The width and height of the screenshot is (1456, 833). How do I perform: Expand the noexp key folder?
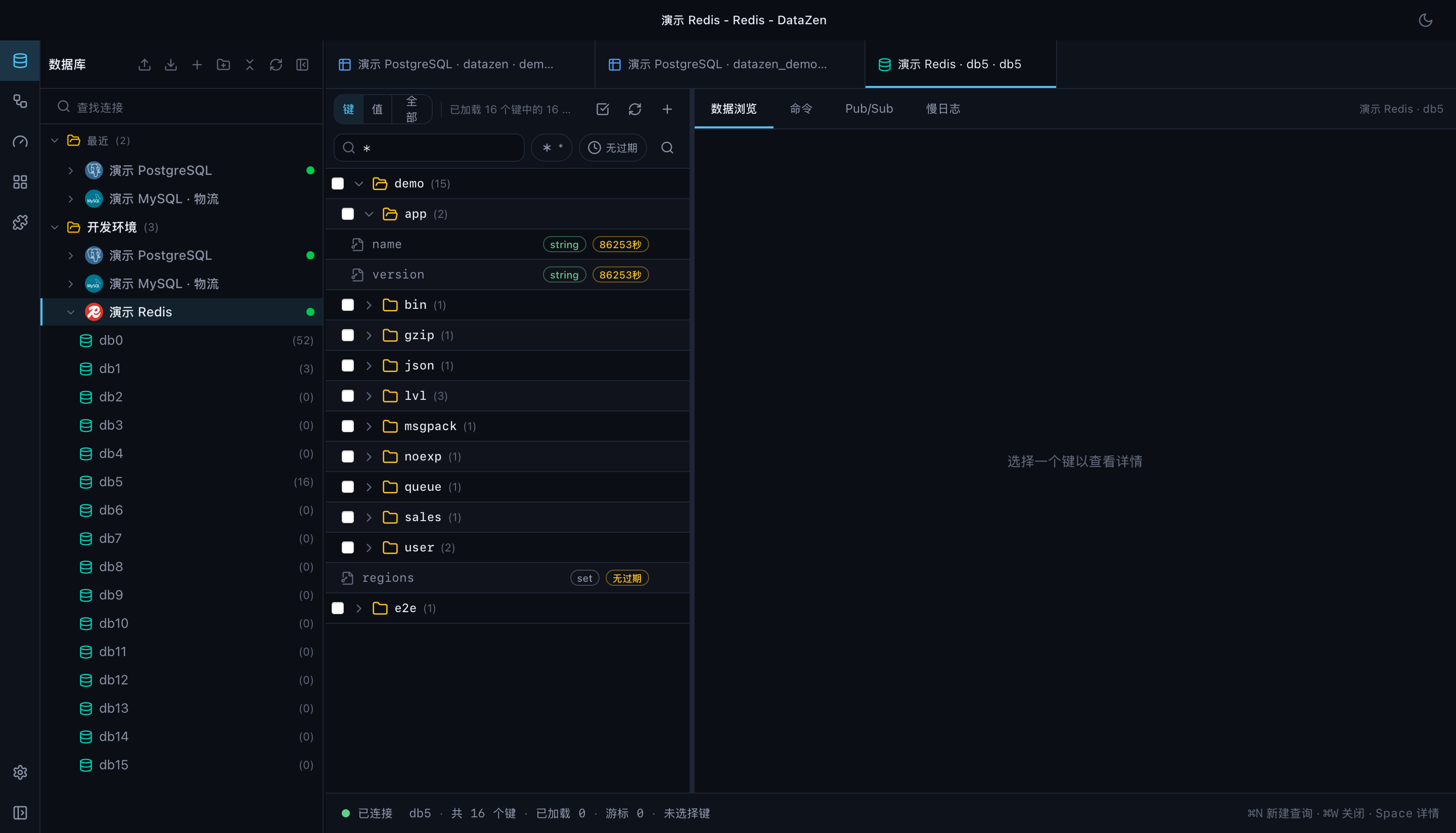[369, 456]
